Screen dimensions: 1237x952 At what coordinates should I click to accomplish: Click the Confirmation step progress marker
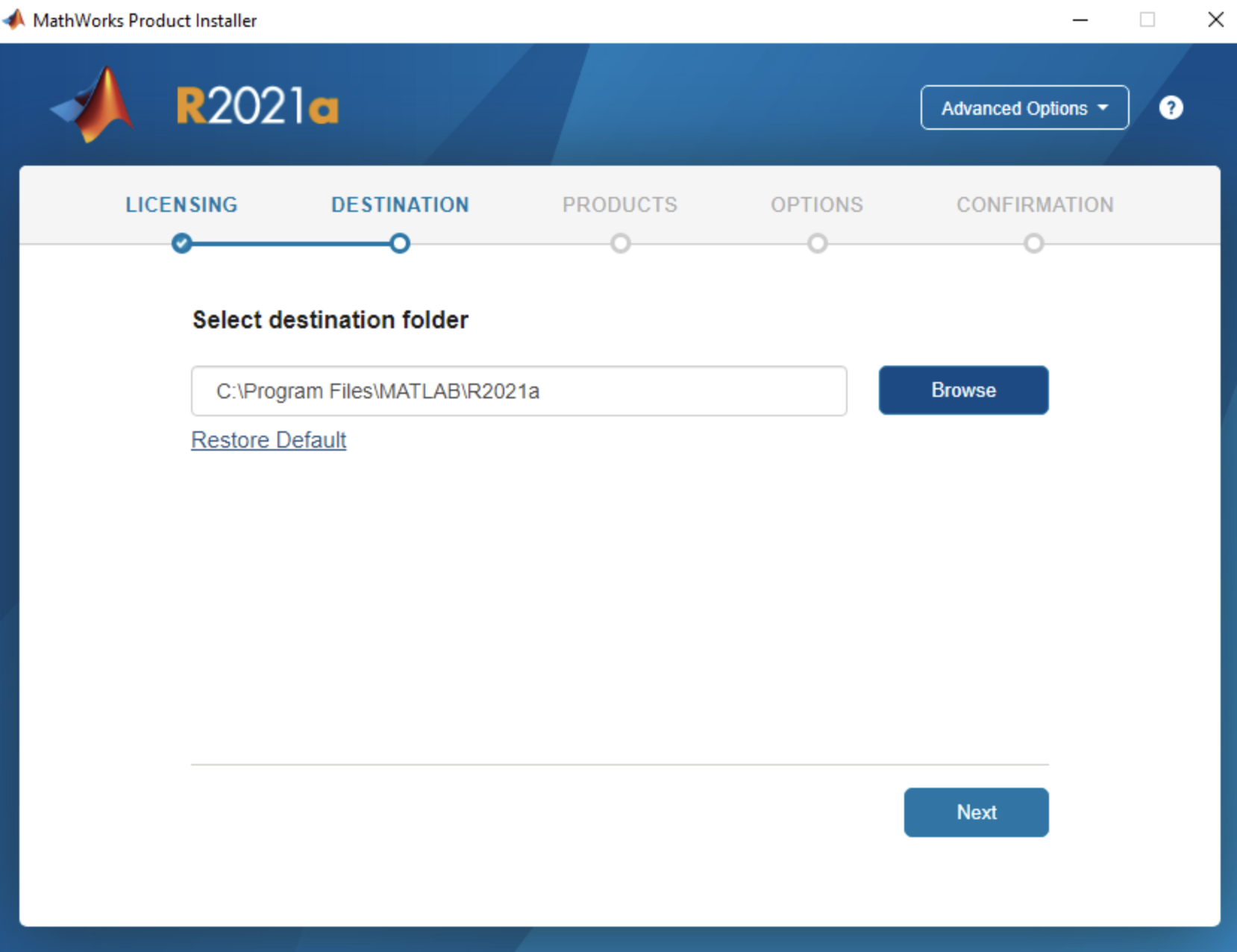[1034, 243]
